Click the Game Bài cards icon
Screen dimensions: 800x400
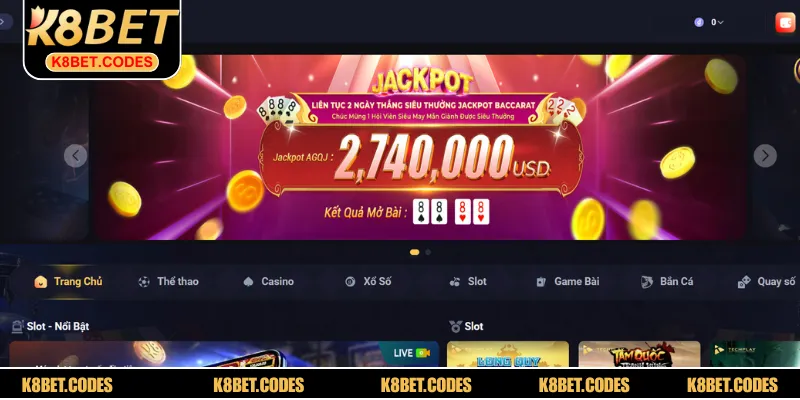click(541, 282)
